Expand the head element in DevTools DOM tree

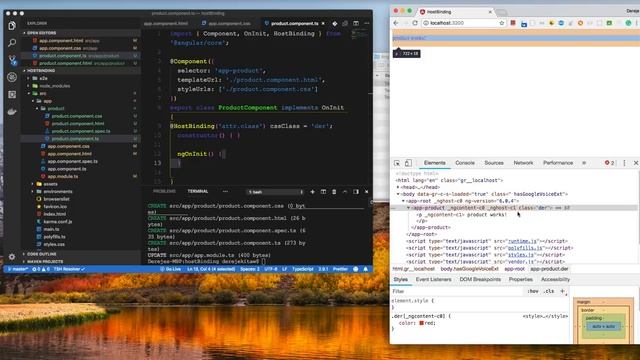tap(398, 187)
